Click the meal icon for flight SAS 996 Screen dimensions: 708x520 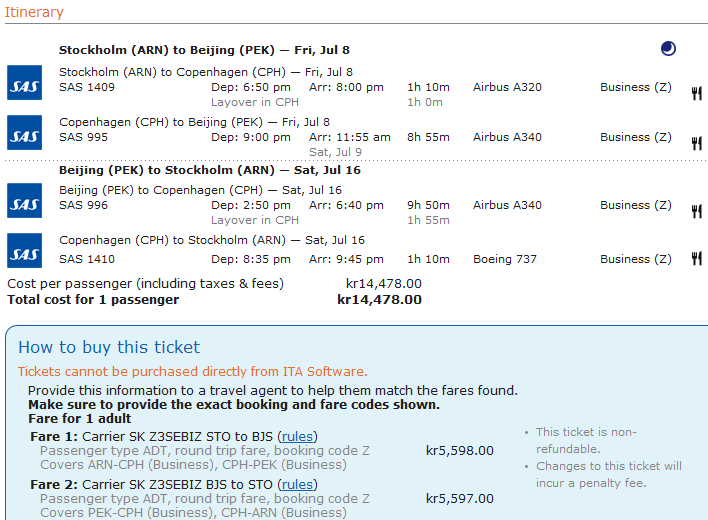point(696,211)
